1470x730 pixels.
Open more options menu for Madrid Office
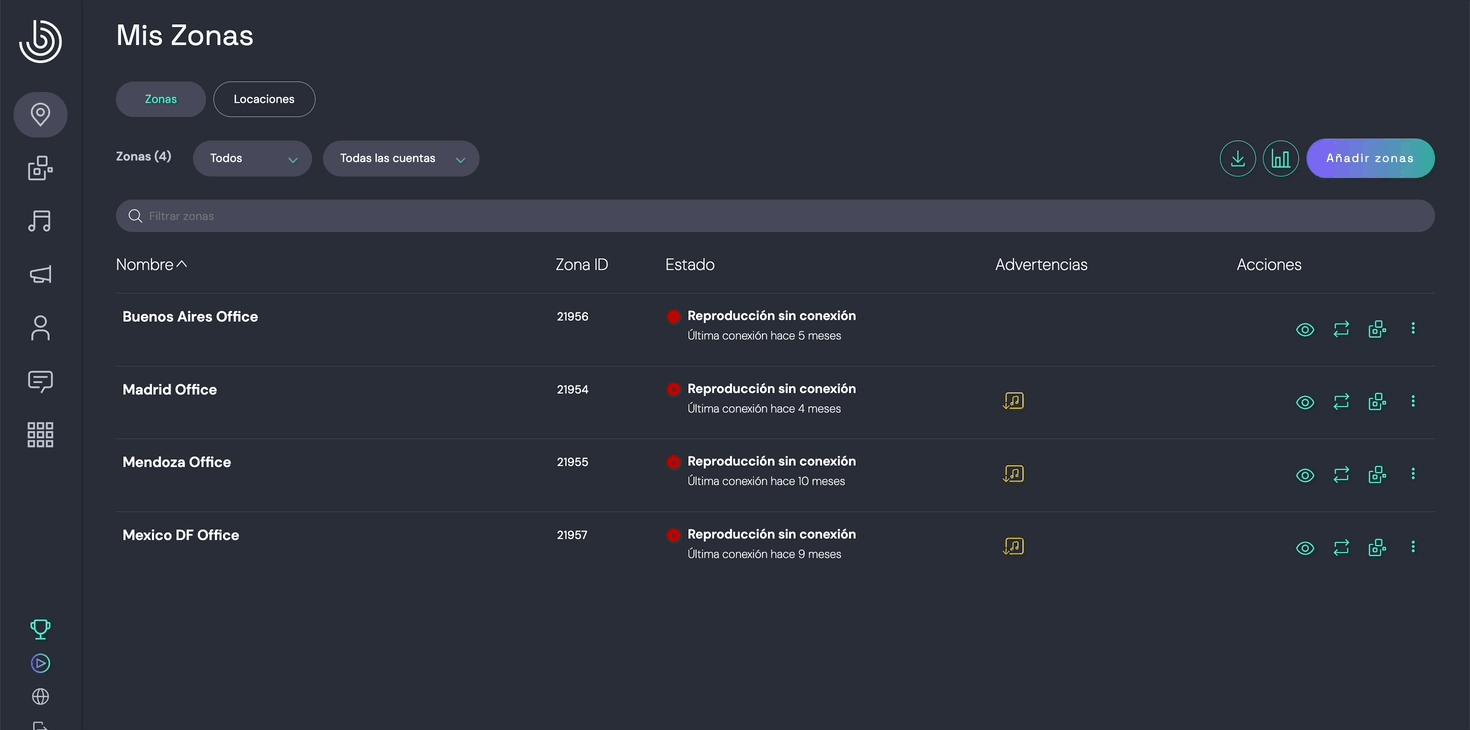pos(1413,401)
